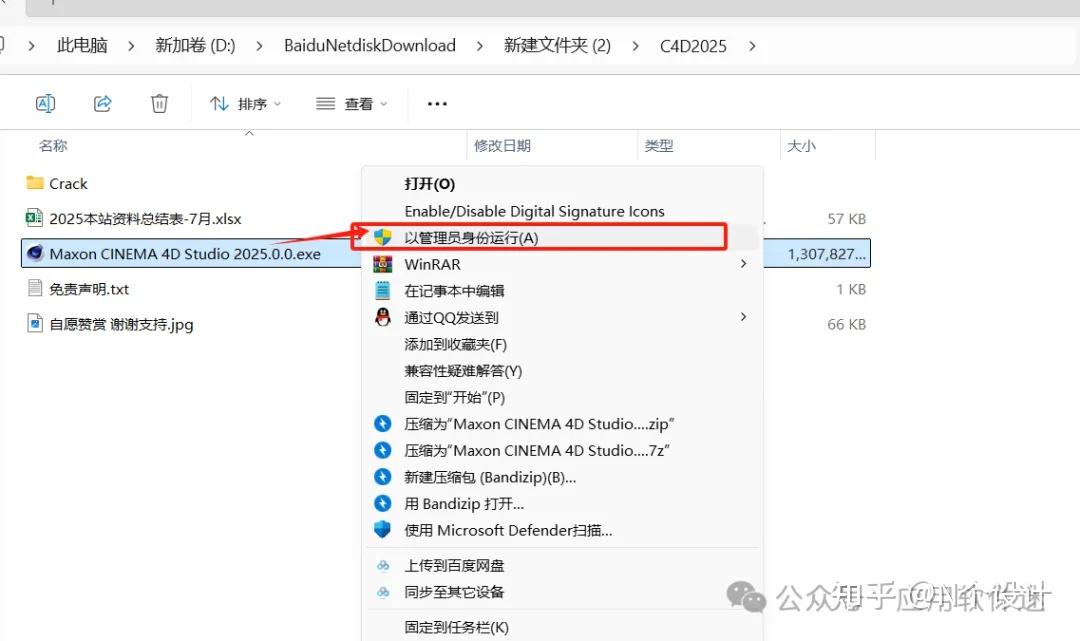The width and height of the screenshot is (1080, 641).
Task: Open the 查看 view dropdown
Action: [x=351, y=104]
